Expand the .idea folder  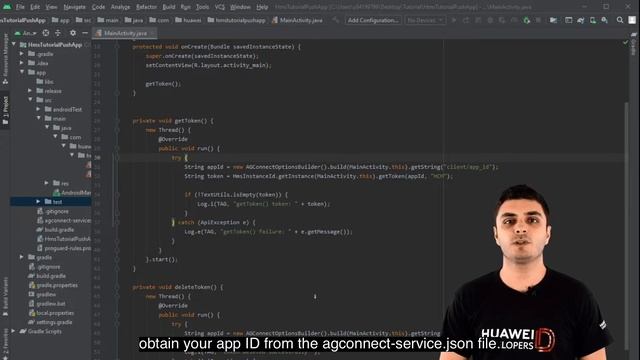pyautogui.click(x=22, y=63)
